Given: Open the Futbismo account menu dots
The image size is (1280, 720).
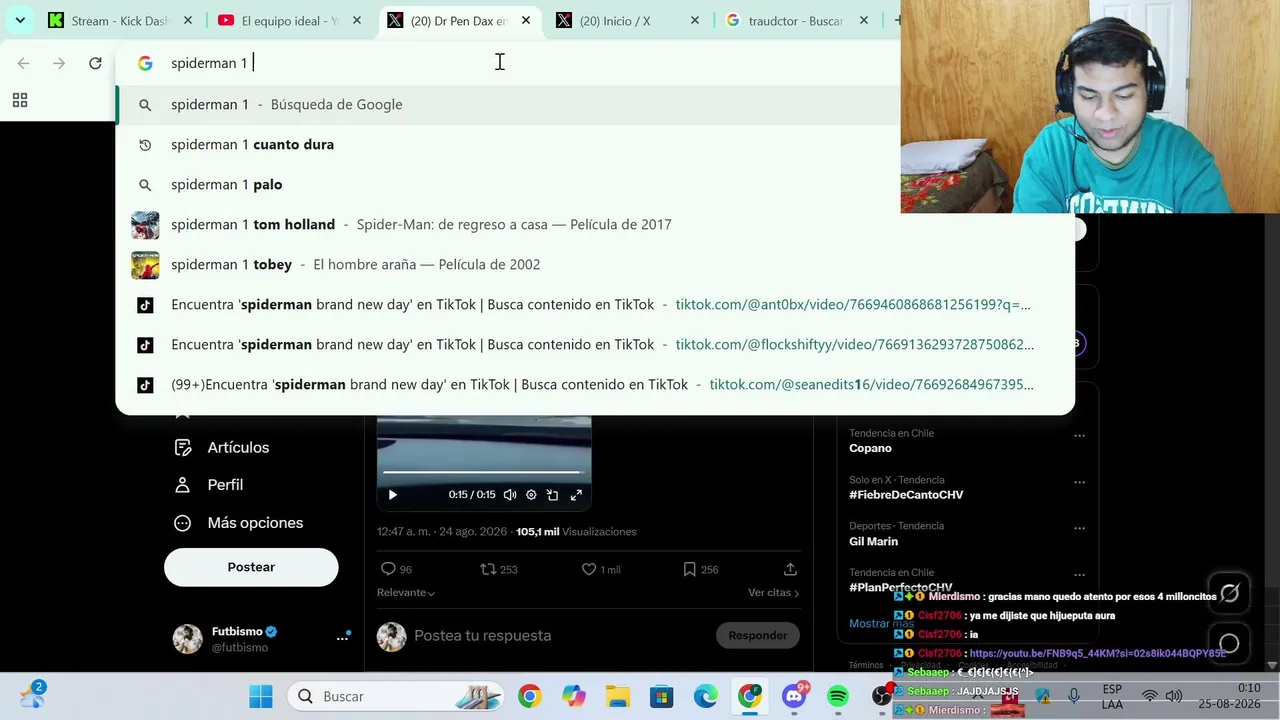Looking at the screenshot, I should coord(342,638).
